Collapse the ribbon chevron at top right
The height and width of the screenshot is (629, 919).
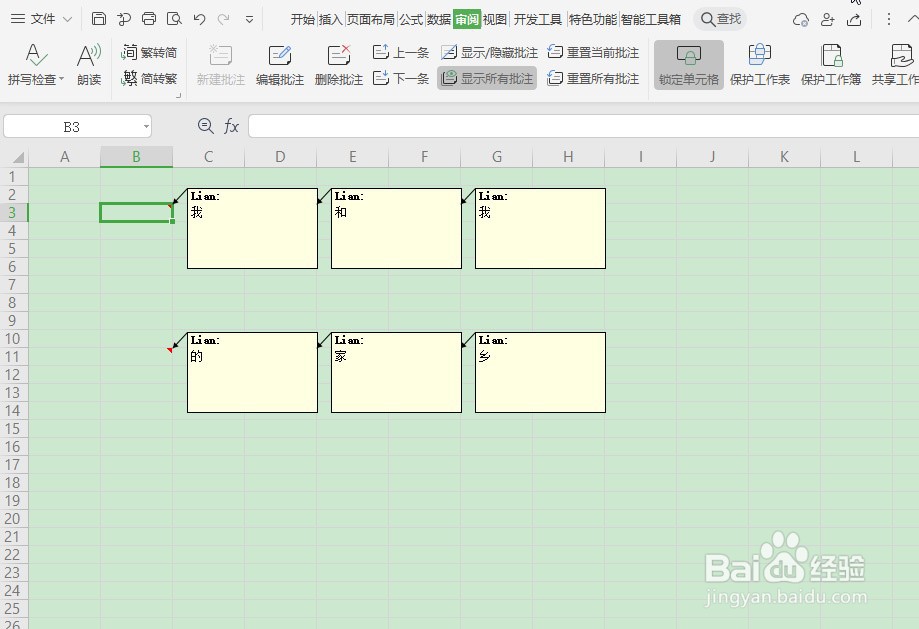913,19
